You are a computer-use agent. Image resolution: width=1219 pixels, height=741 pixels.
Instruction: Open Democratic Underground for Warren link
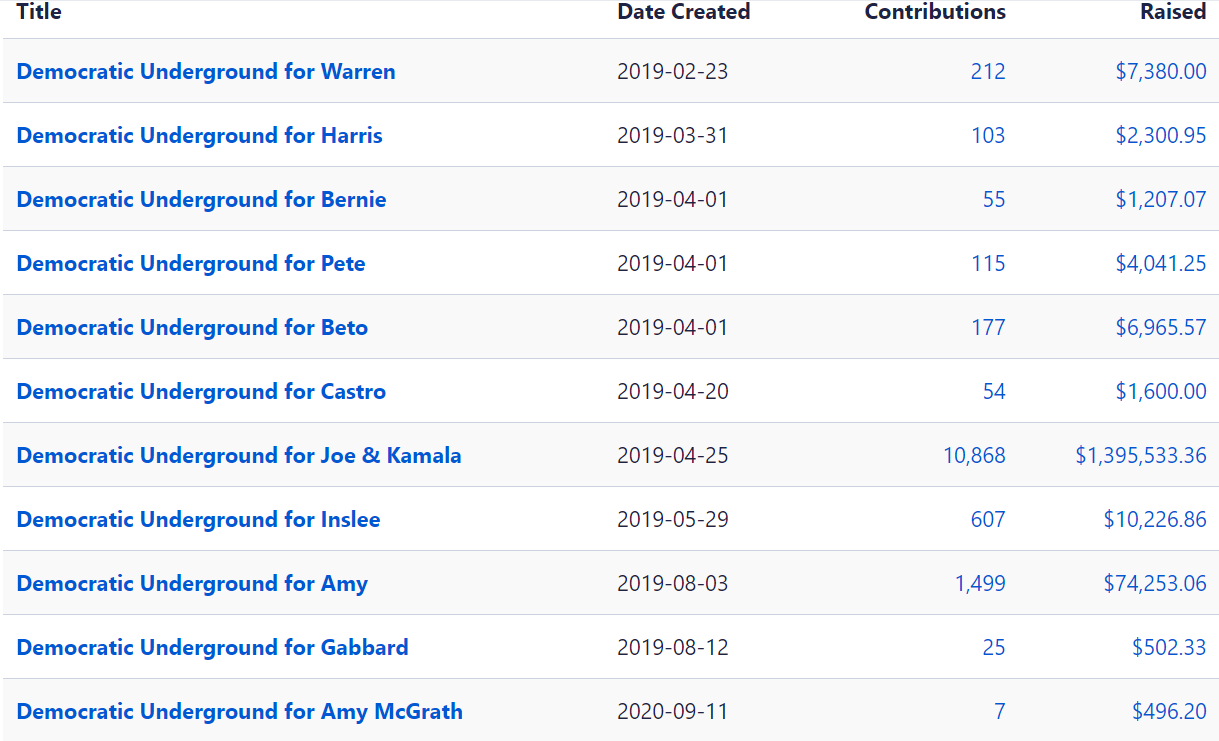point(206,72)
